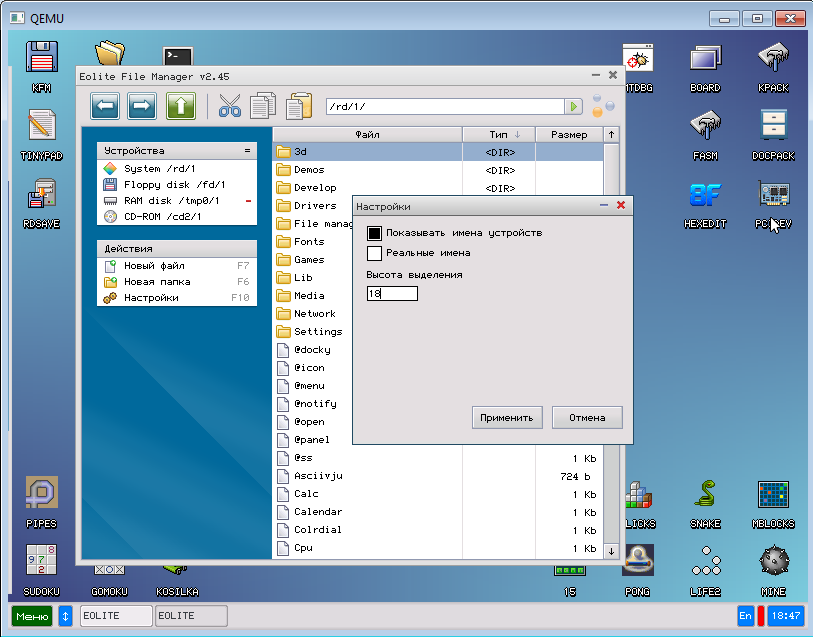Disable the show device names checkbox
813x637 pixels.
(x=375, y=233)
